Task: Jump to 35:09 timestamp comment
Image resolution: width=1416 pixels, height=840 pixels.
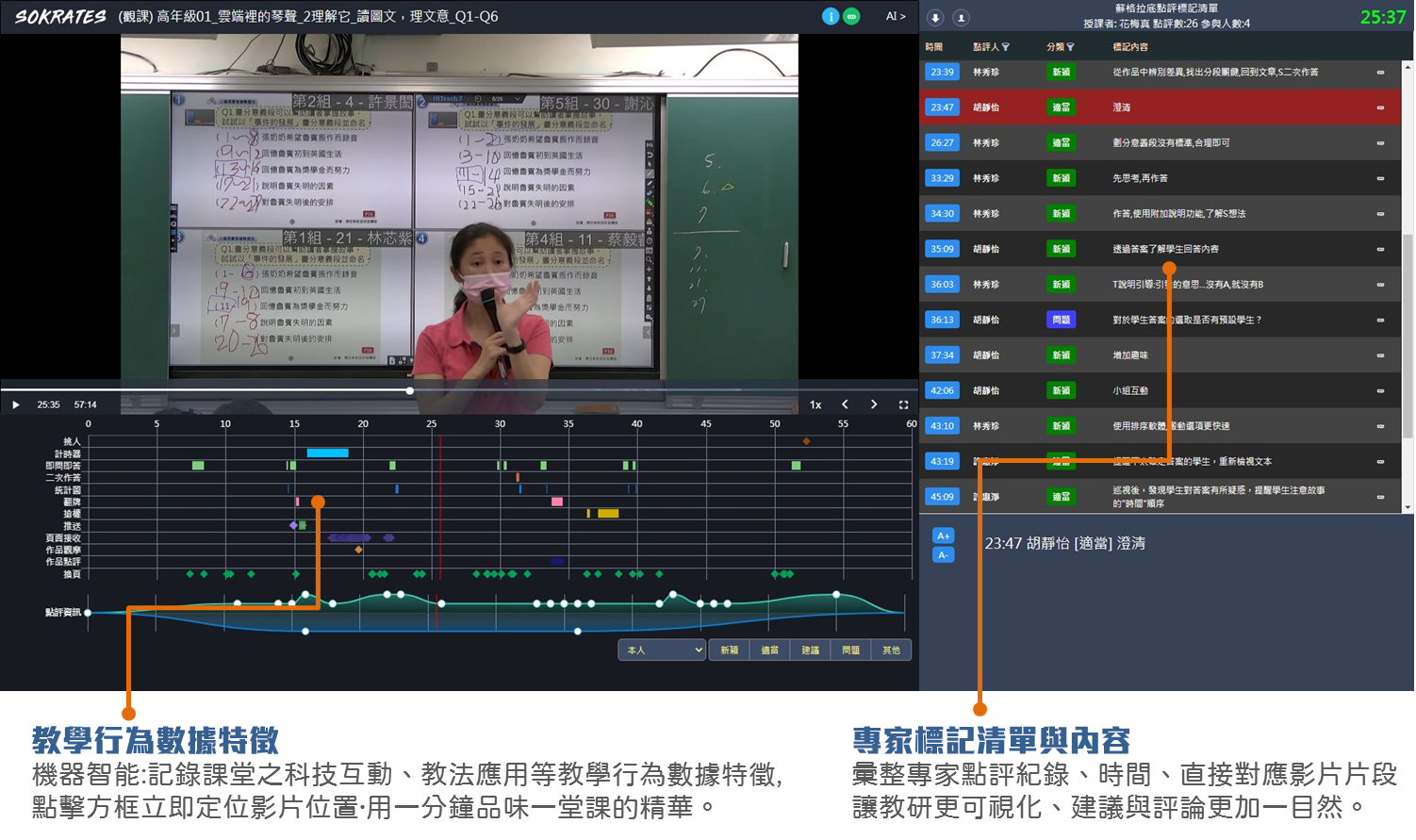Action: point(942,249)
